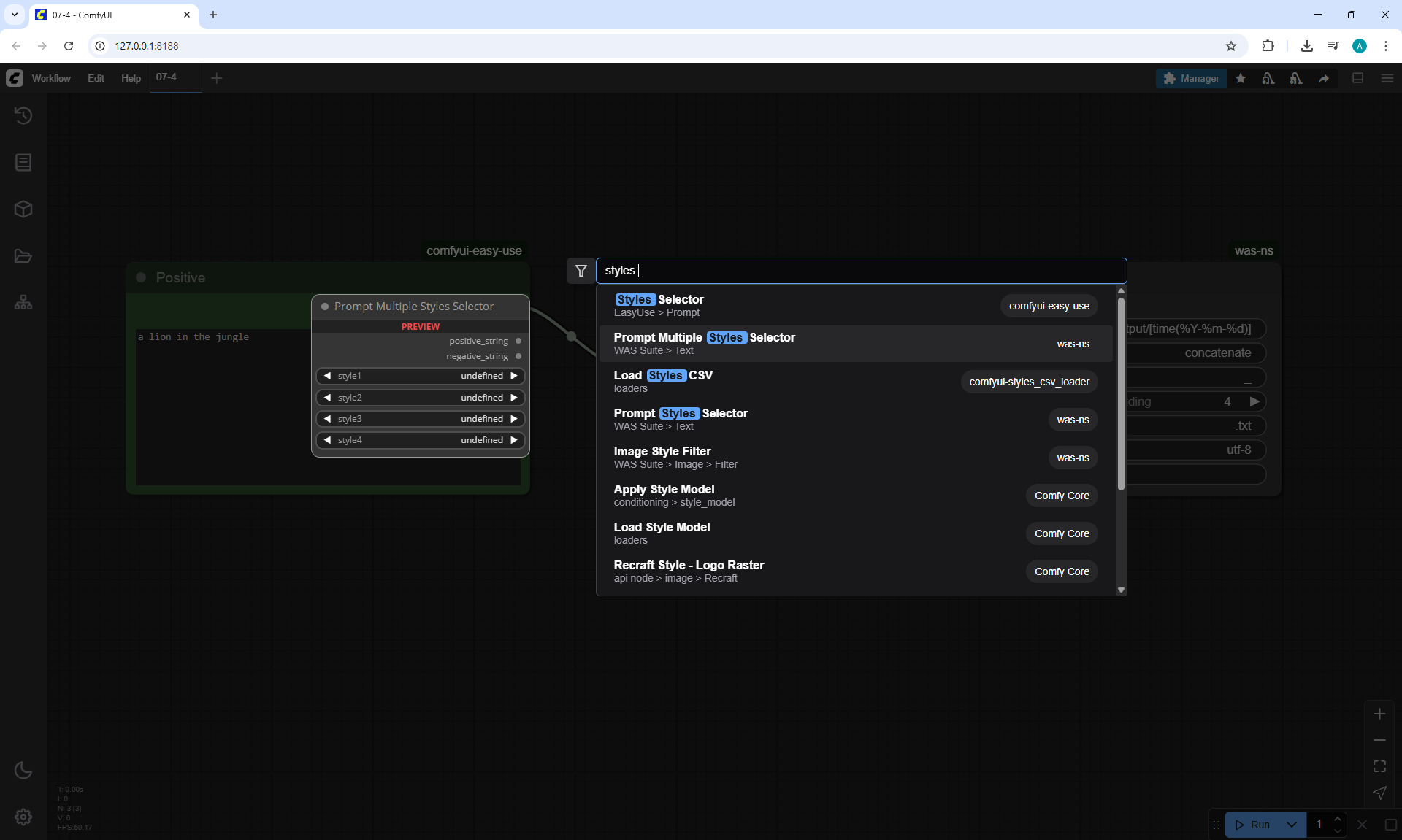This screenshot has height=840, width=1402.
Task: Click the Manager button
Action: [x=1191, y=78]
